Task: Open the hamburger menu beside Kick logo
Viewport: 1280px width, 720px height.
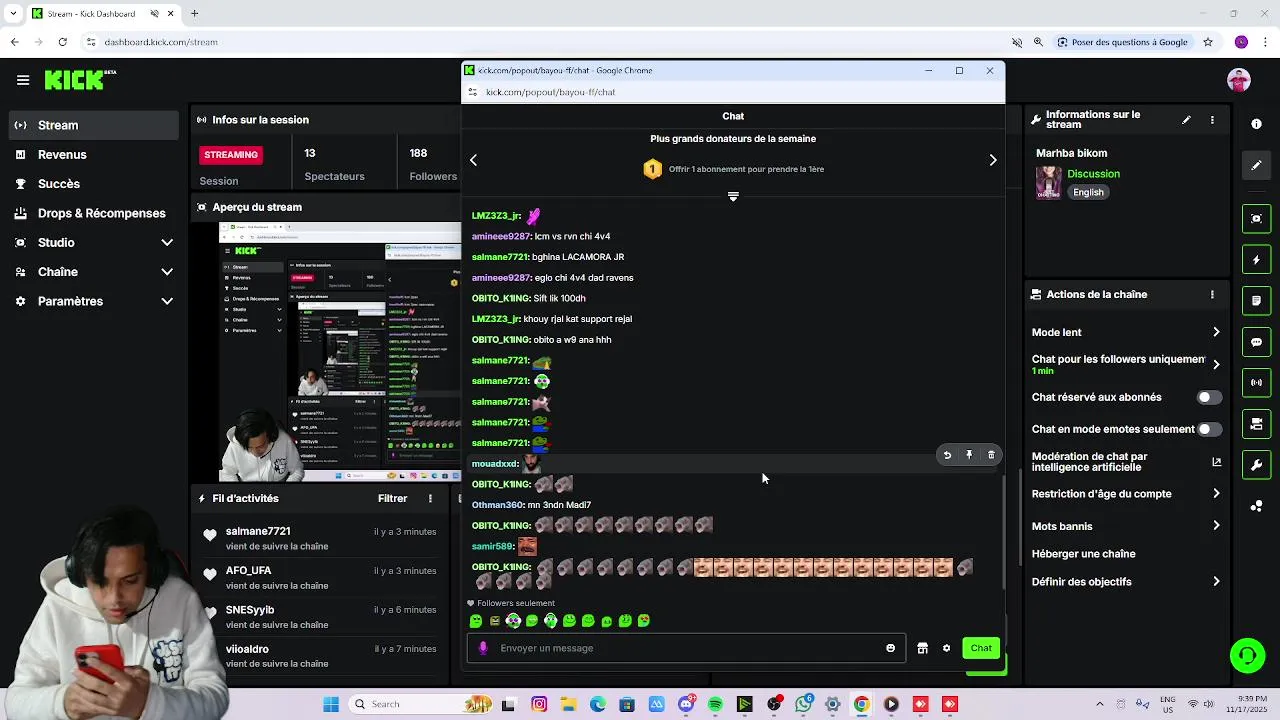Action: pos(22,80)
